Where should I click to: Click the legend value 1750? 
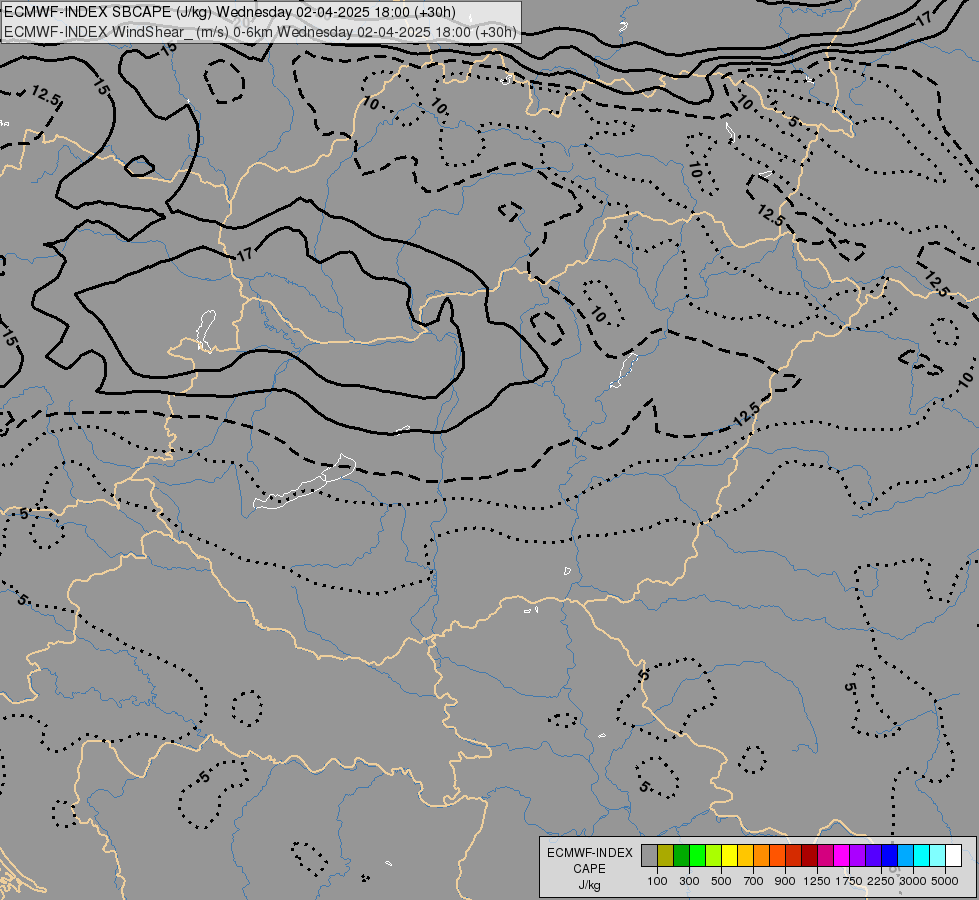[849, 881]
